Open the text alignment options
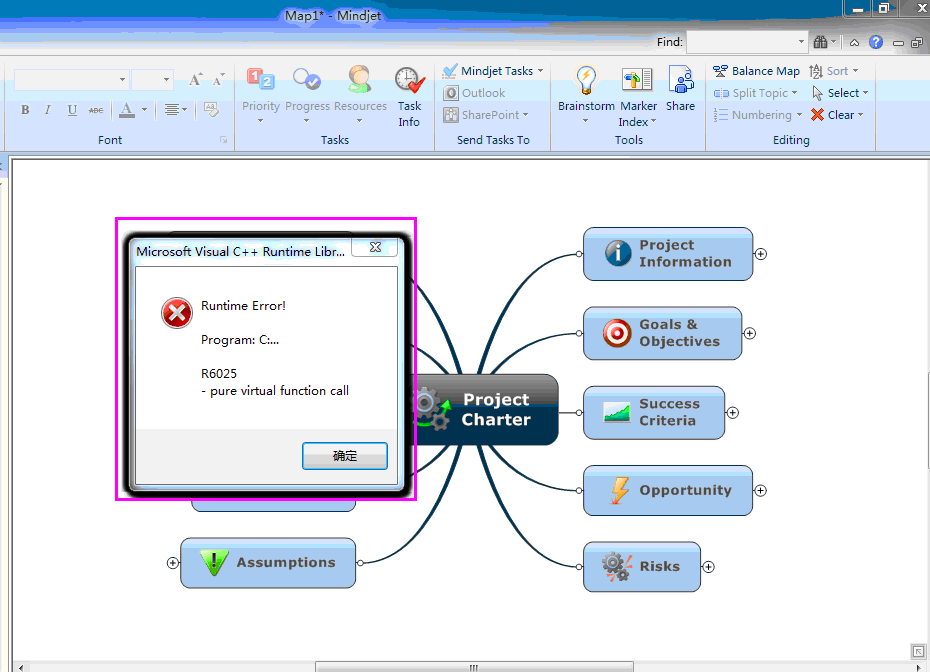Image resolution: width=930 pixels, height=672 pixels. 176,110
